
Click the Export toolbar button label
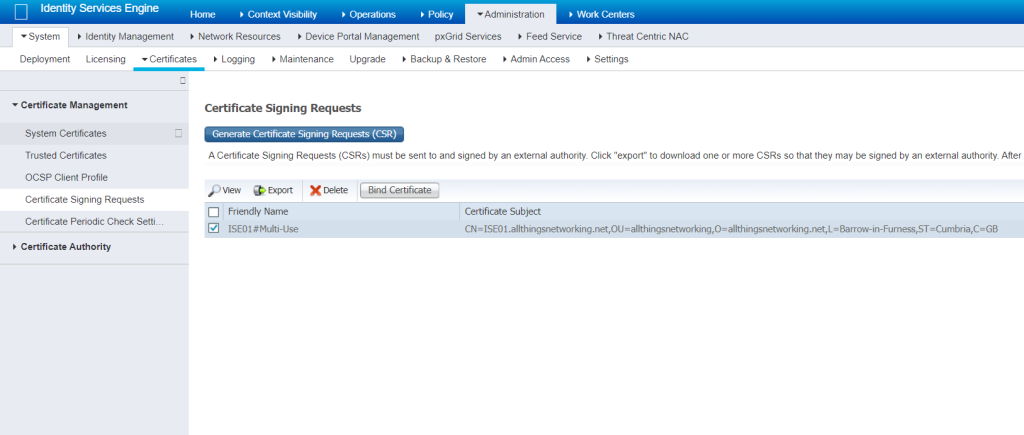point(280,191)
